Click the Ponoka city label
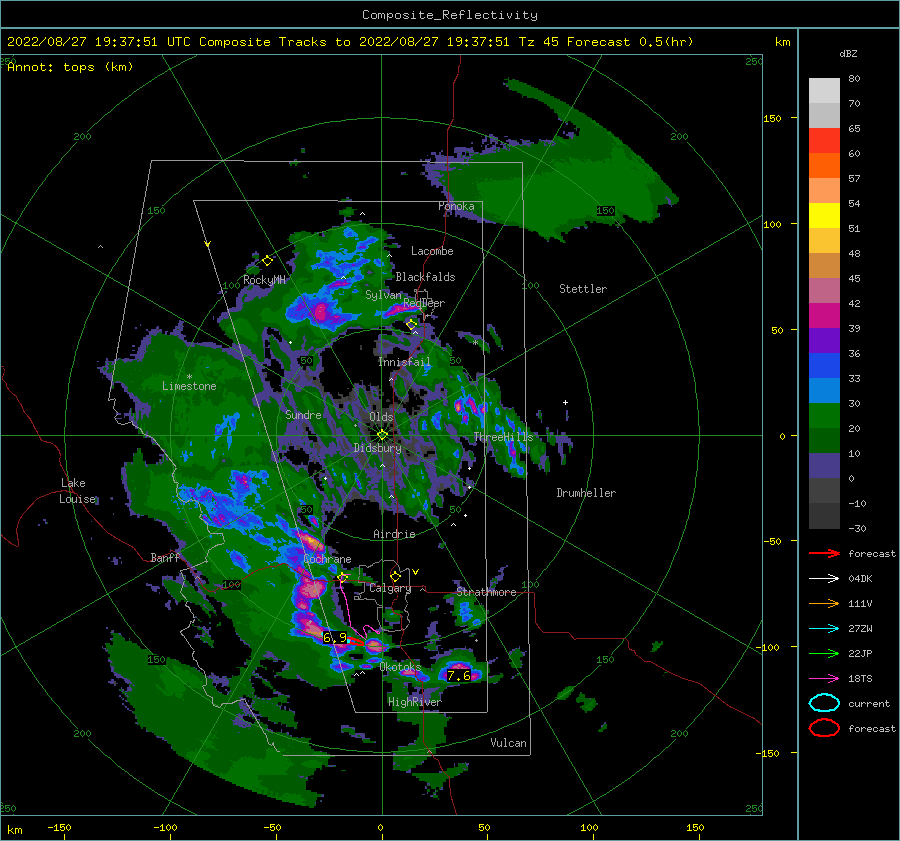 (456, 206)
